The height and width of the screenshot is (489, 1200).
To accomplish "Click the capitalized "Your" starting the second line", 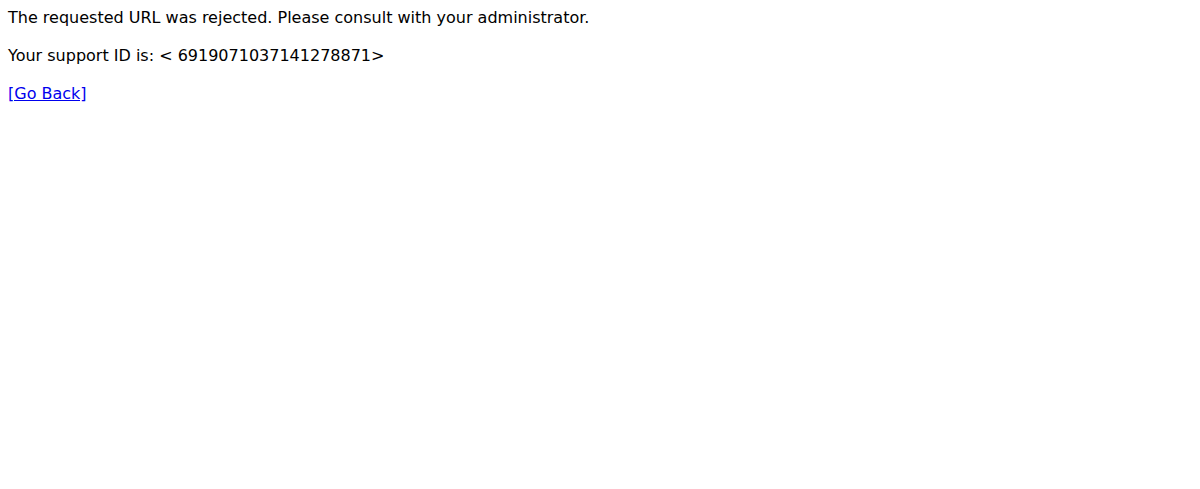I will click(x=25, y=56).
